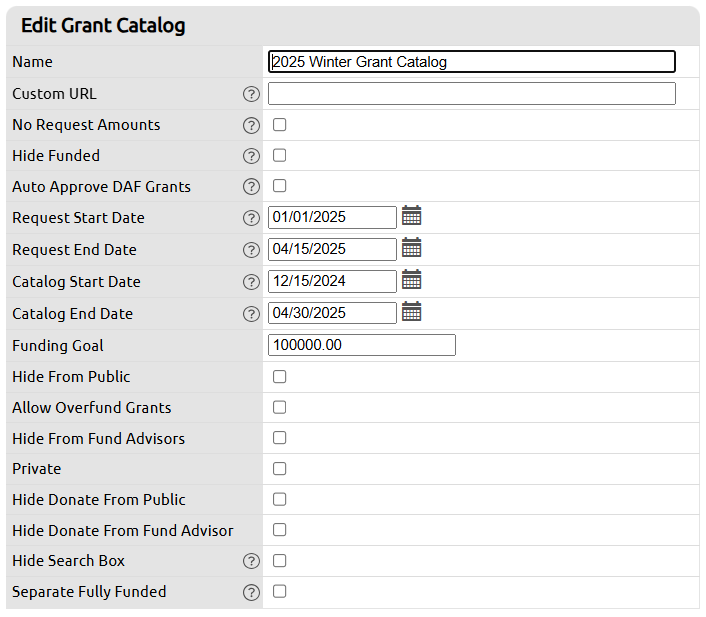Open calendar picker for Request End Date
The width and height of the screenshot is (706, 617).
click(411, 248)
